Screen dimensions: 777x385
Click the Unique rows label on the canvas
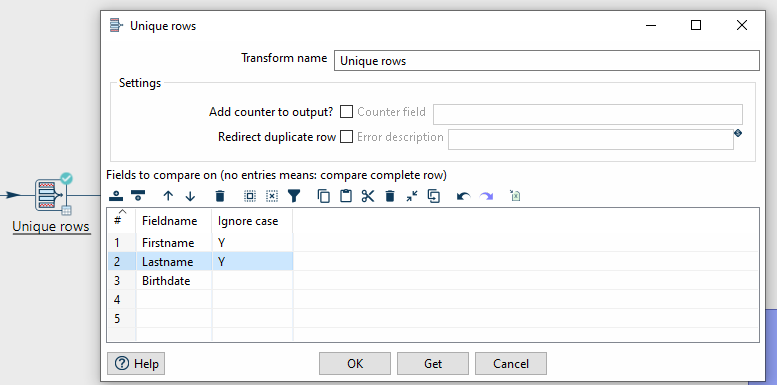point(51,226)
